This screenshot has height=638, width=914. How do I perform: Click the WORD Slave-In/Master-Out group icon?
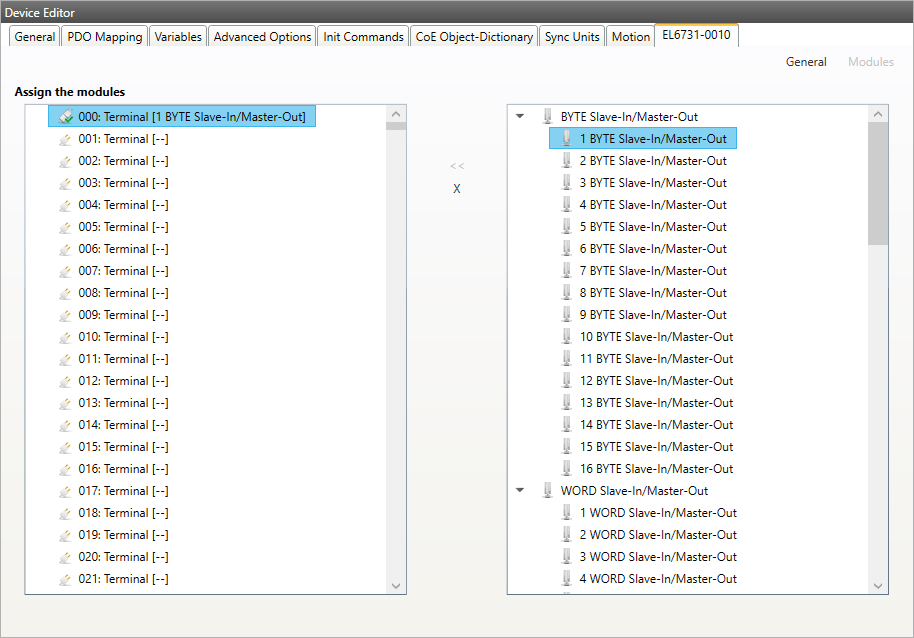pyautogui.click(x=547, y=491)
